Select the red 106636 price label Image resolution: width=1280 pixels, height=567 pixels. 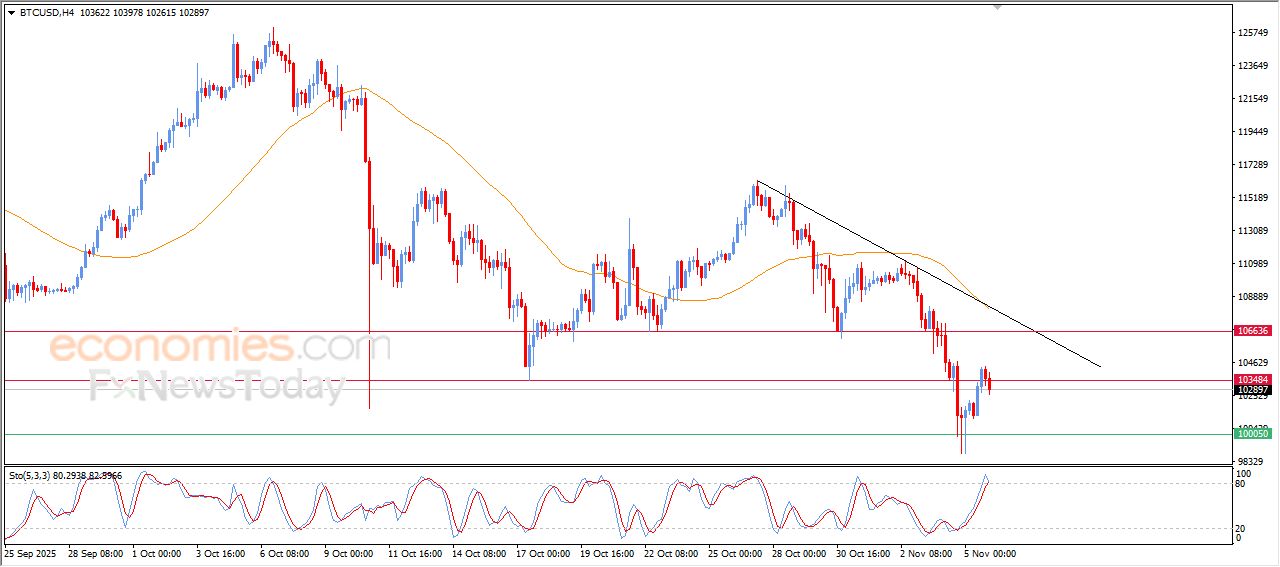[1252, 330]
